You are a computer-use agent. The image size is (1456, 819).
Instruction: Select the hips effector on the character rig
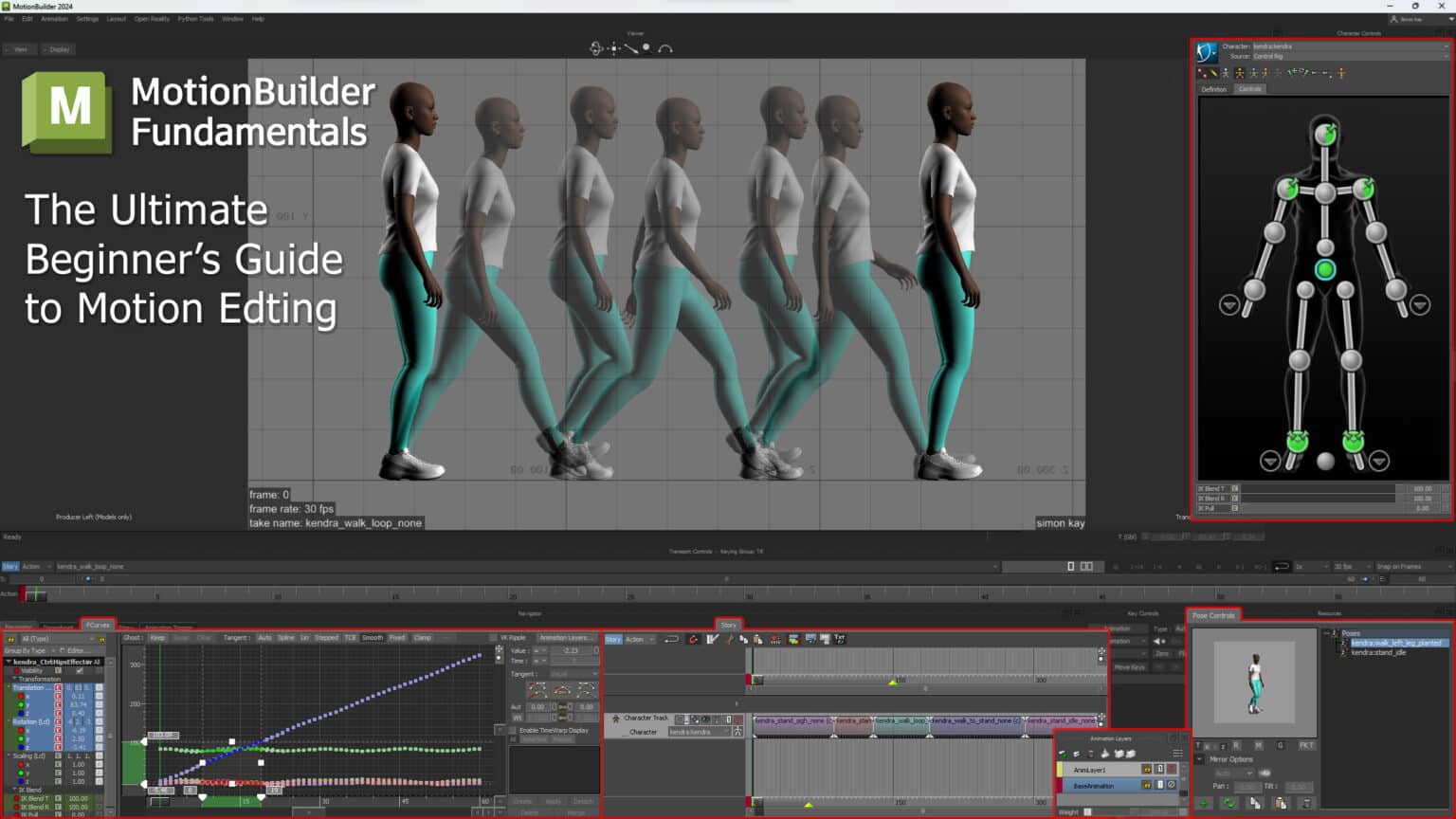(x=1324, y=270)
